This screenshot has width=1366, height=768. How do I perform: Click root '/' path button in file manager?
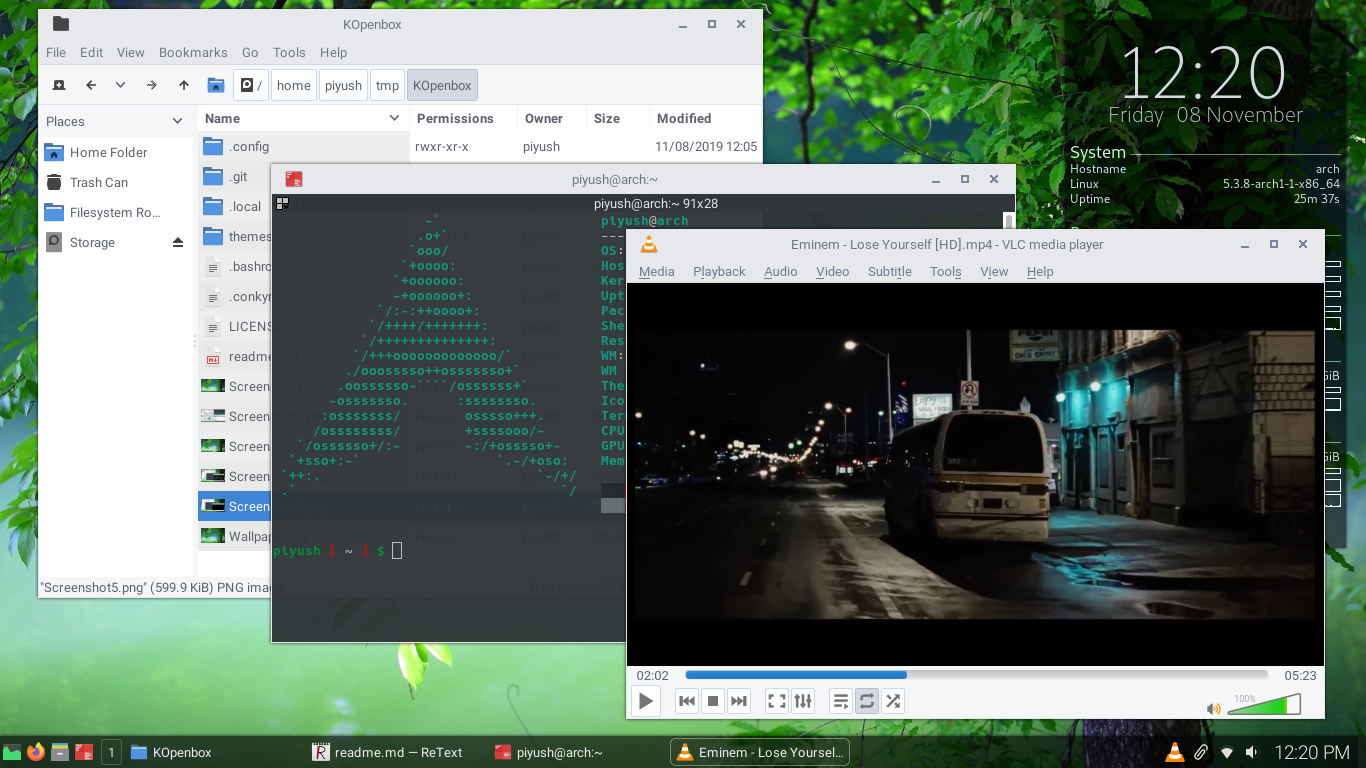pyautogui.click(x=251, y=85)
